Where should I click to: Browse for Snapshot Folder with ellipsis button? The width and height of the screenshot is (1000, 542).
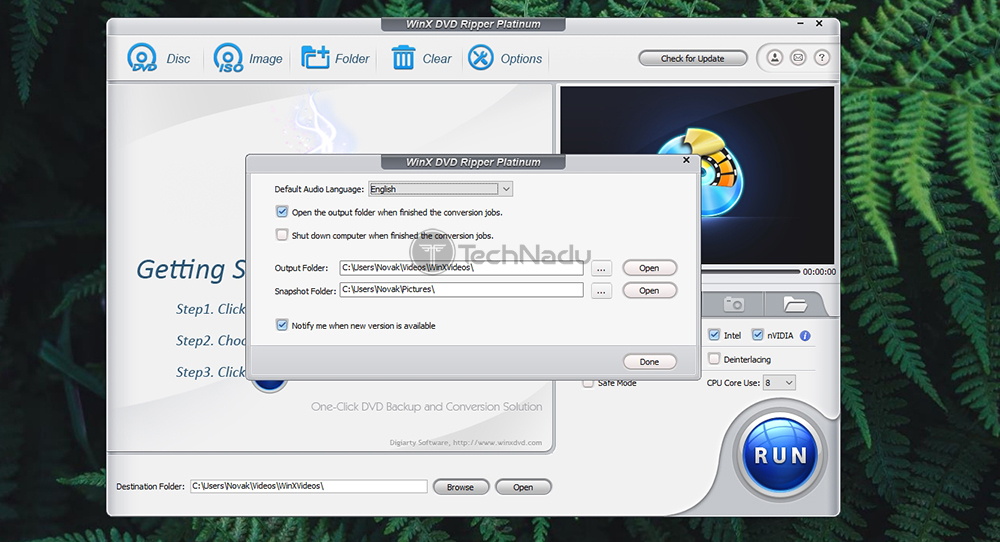click(601, 291)
